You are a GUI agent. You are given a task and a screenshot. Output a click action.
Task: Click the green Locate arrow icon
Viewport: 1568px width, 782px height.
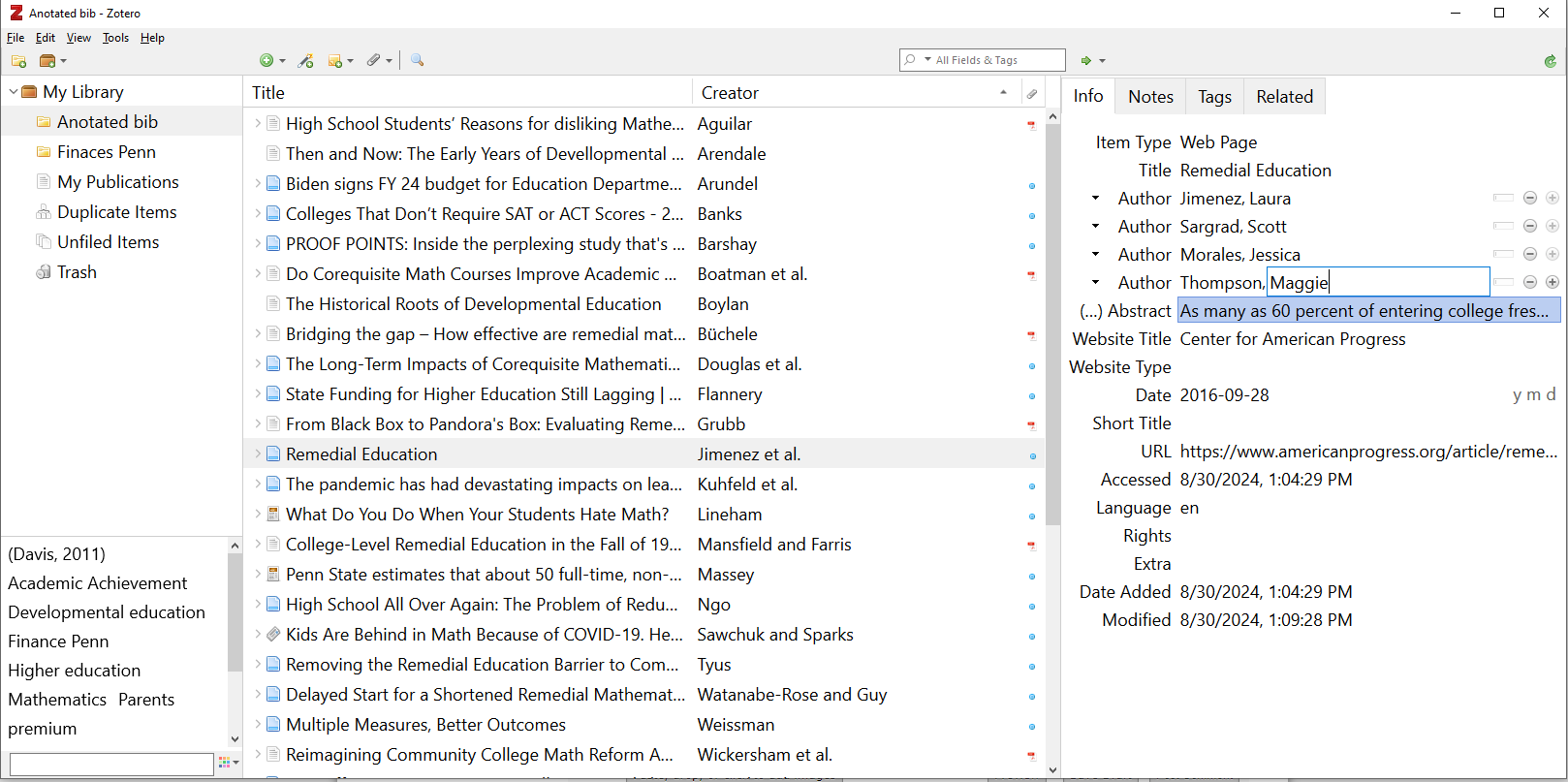click(1086, 60)
